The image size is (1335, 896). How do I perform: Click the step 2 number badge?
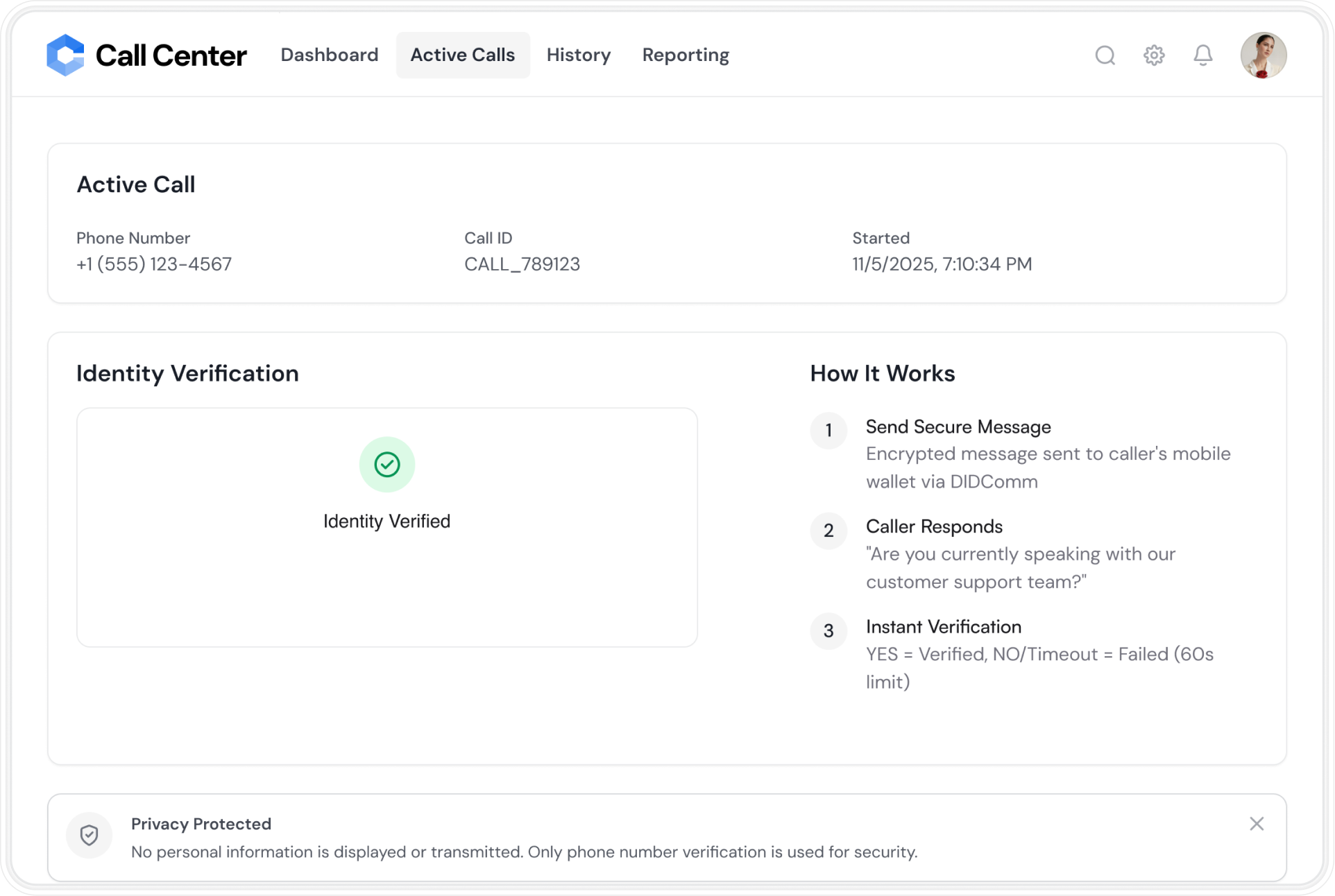coord(828,531)
